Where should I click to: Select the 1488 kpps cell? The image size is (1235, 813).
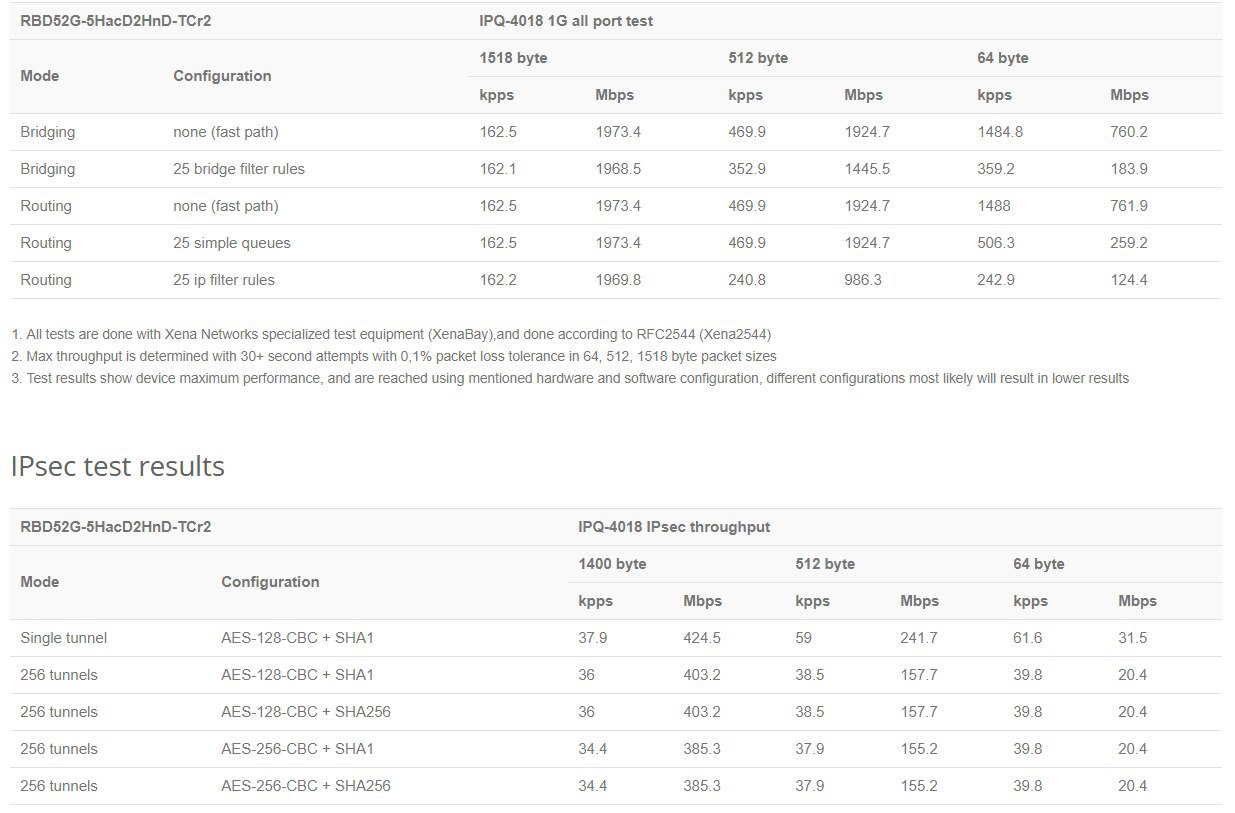coord(994,206)
